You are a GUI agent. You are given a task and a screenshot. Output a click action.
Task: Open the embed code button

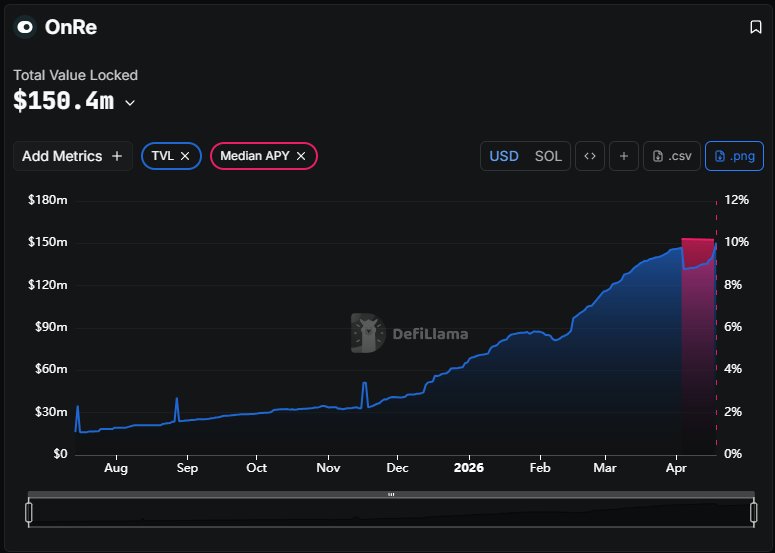pyautogui.click(x=590, y=156)
